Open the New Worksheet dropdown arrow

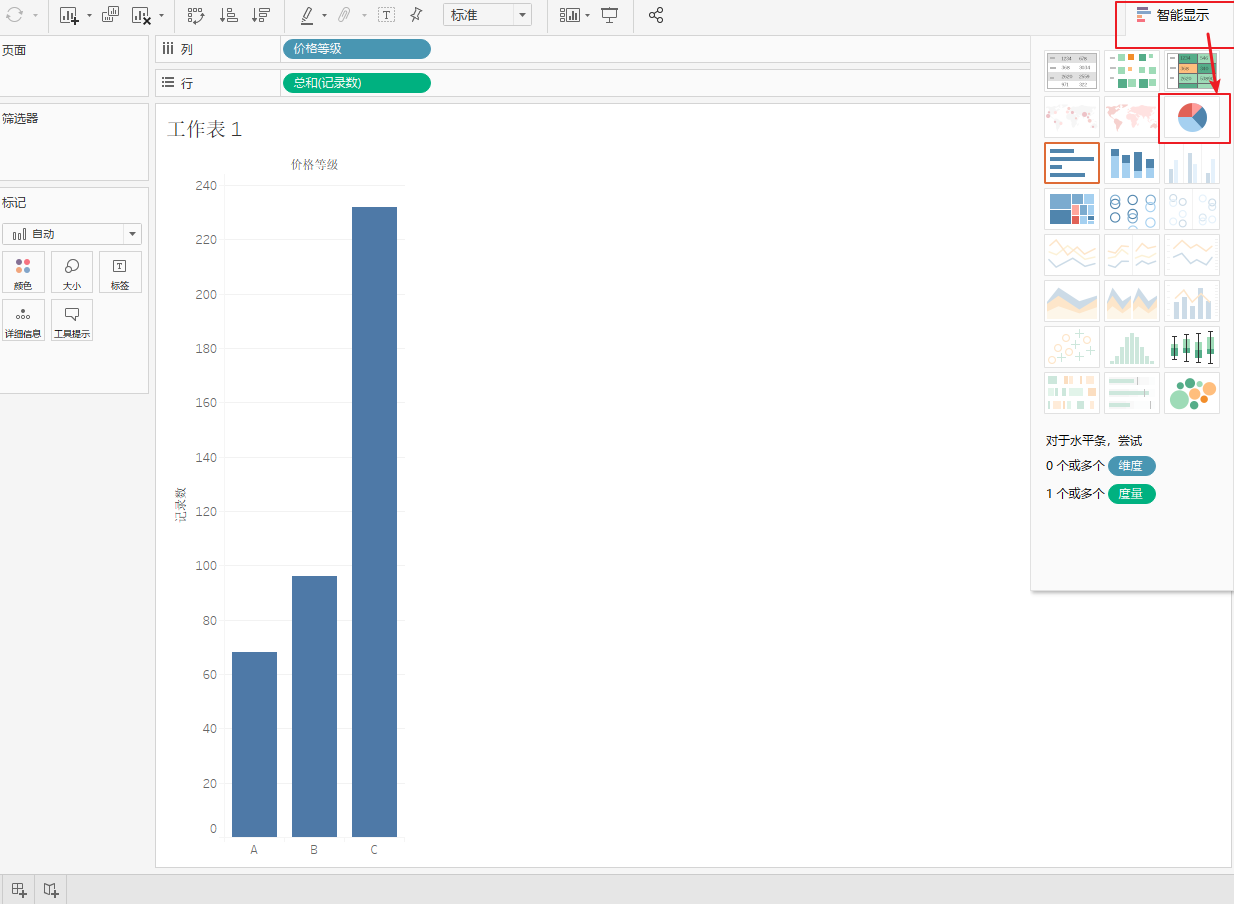click(x=89, y=16)
